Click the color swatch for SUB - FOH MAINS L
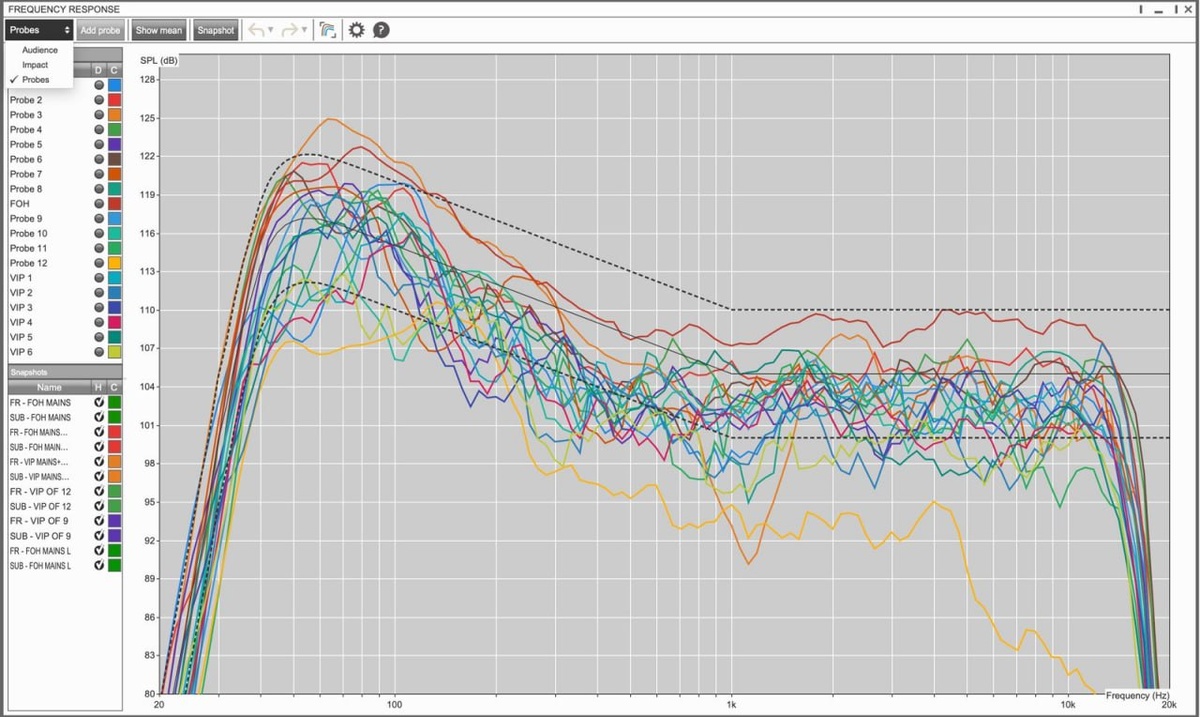The height and width of the screenshot is (717, 1200). click(x=115, y=566)
